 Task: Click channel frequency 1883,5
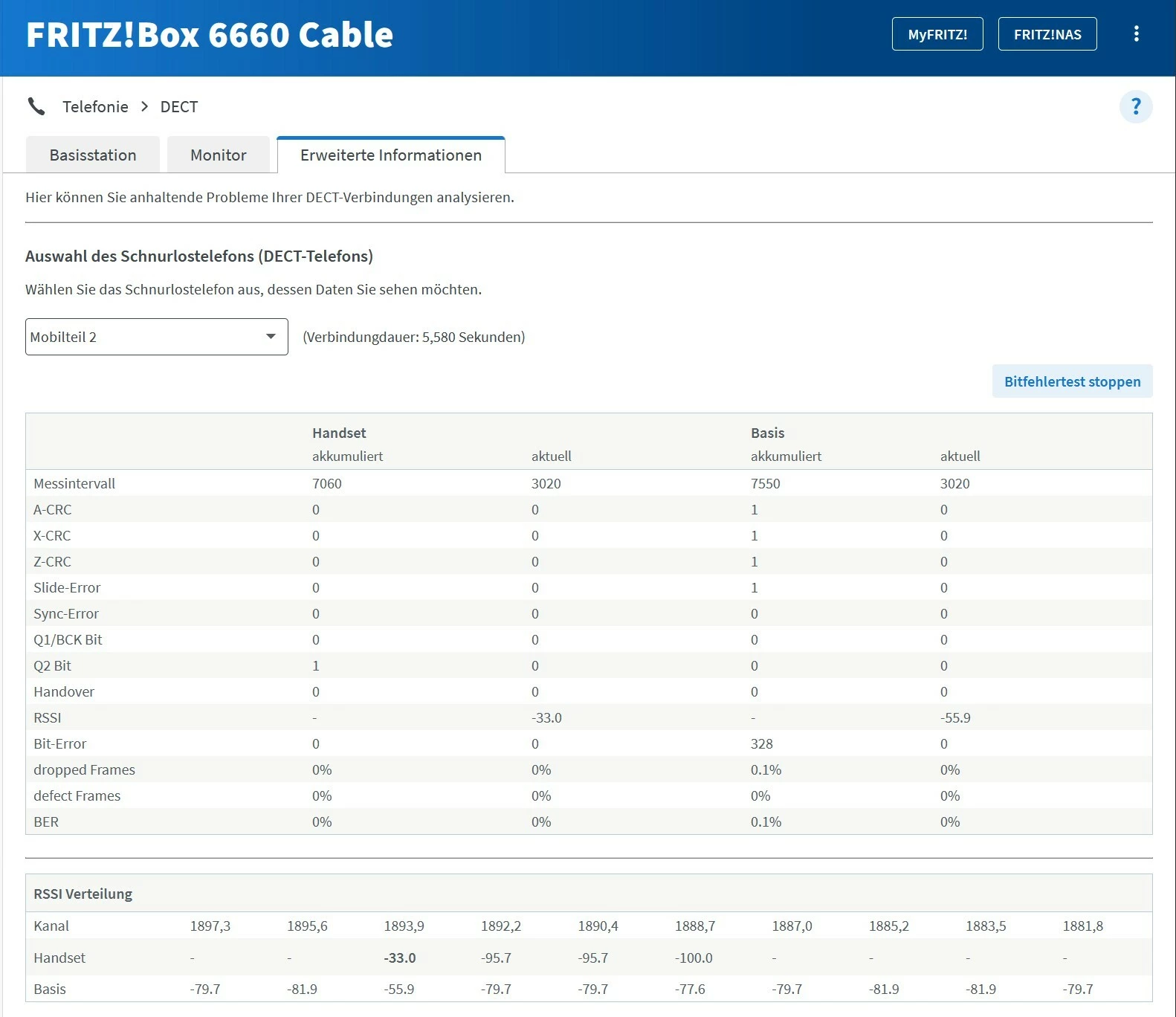click(x=986, y=926)
